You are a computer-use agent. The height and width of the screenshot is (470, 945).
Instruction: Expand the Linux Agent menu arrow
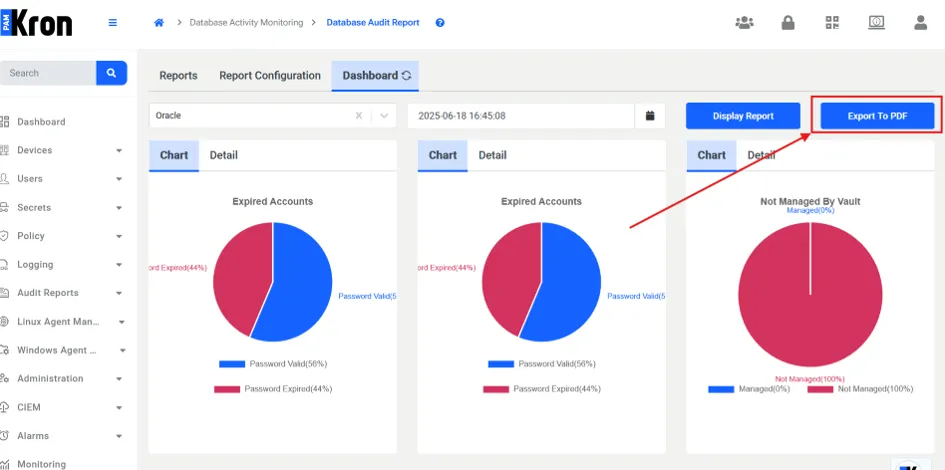click(122, 322)
